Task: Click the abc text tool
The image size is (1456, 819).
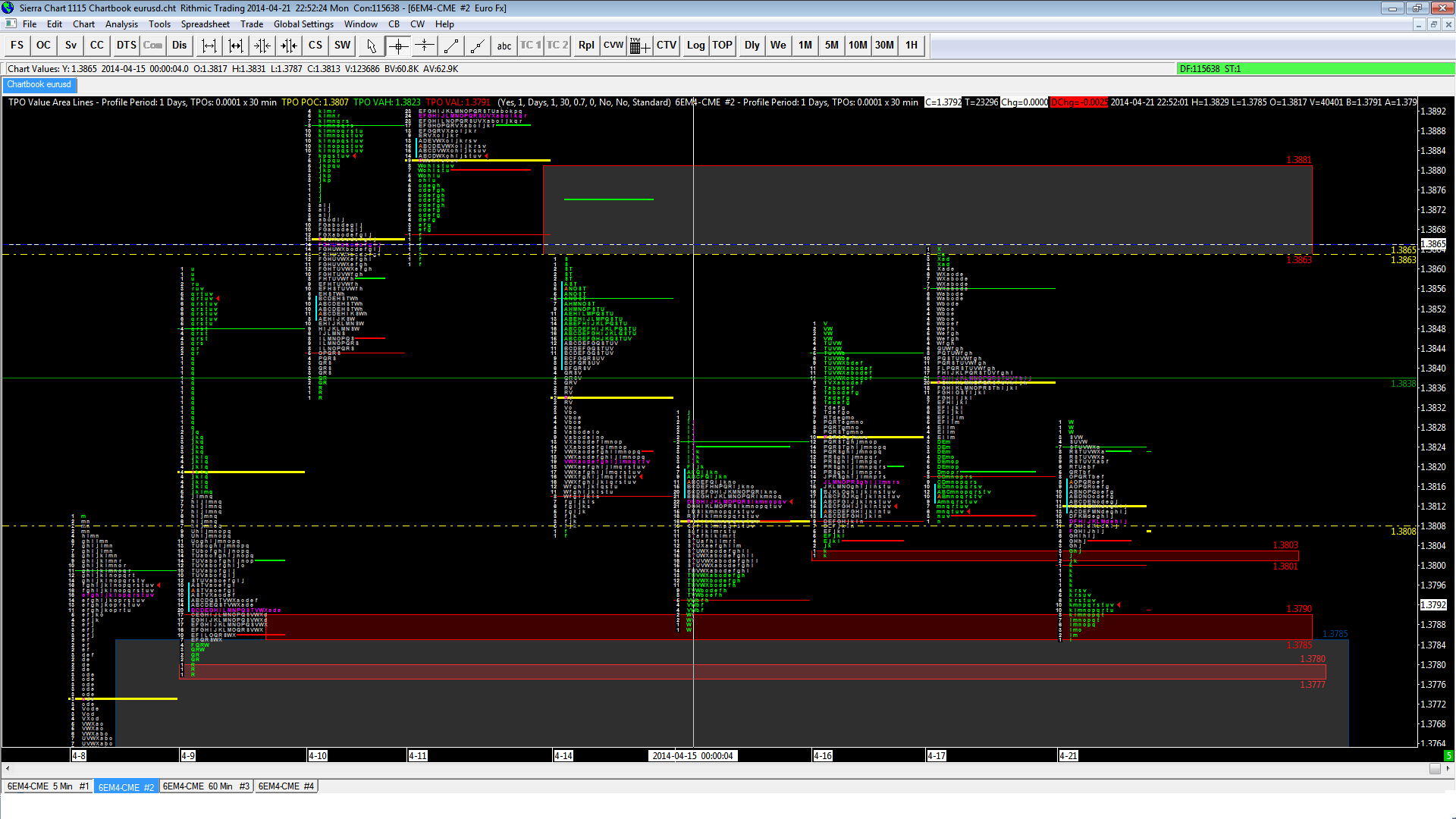Action: pos(504,45)
